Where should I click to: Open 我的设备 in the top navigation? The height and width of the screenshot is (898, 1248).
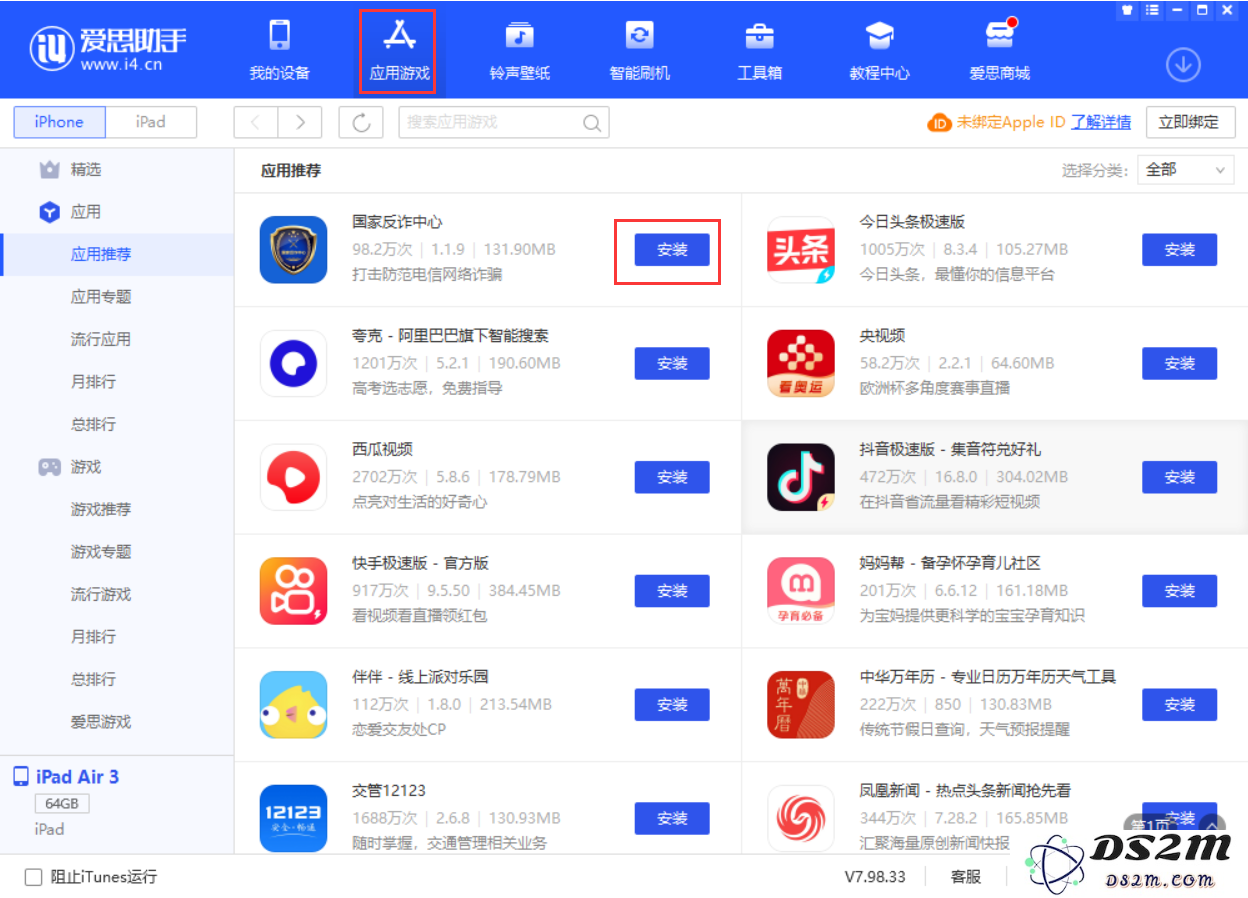[279, 50]
